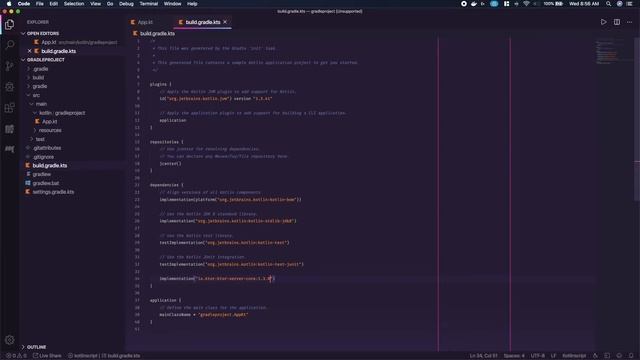Open the Terminal menu

coord(149,4)
